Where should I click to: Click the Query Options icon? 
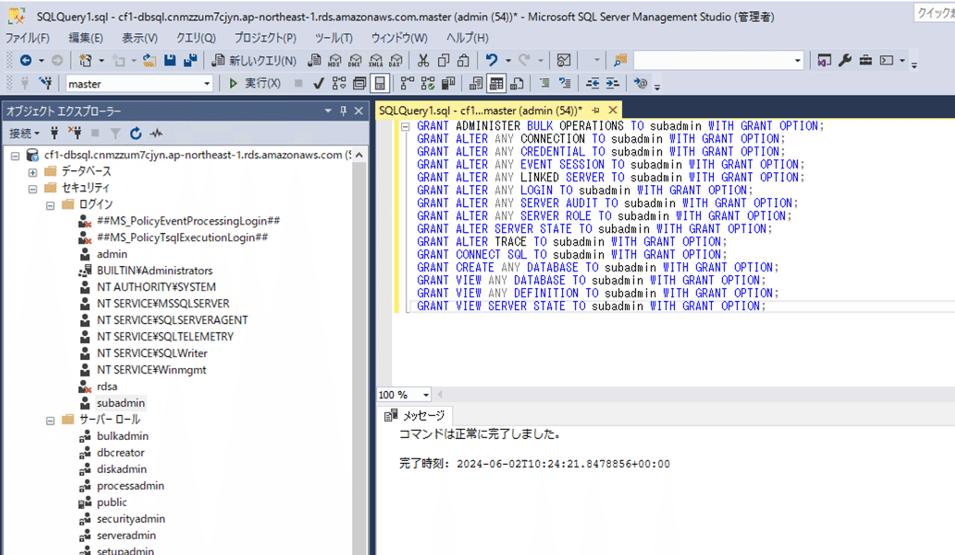(x=359, y=83)
